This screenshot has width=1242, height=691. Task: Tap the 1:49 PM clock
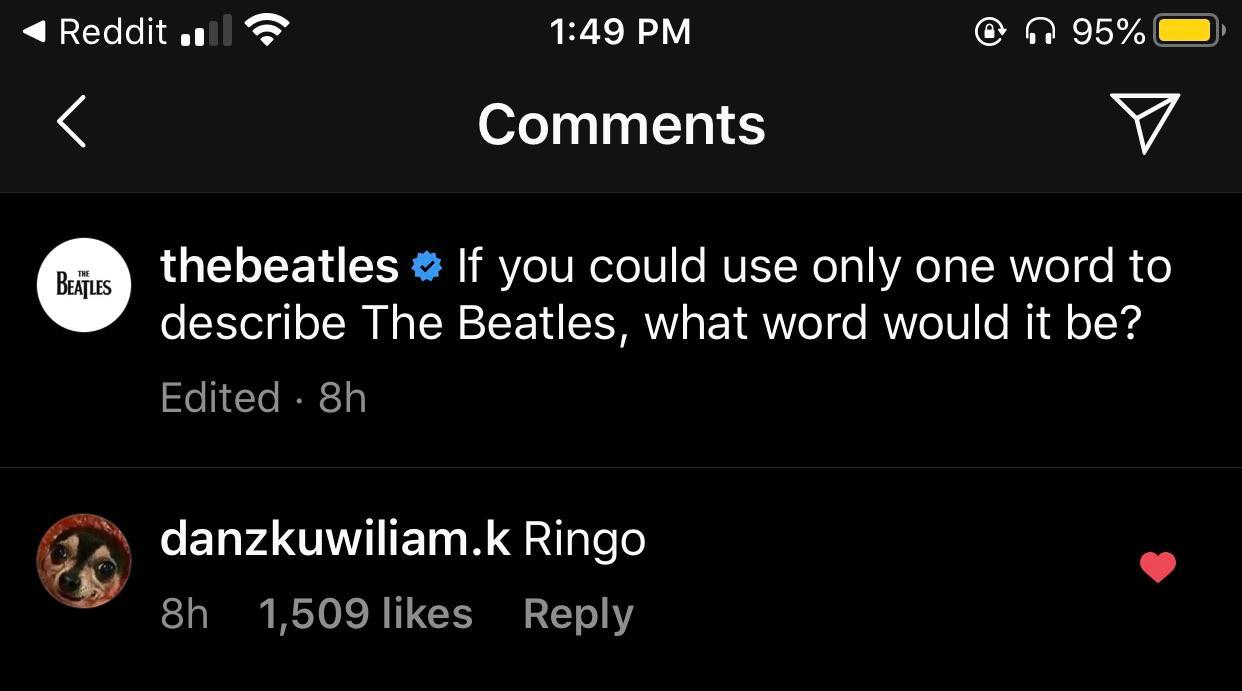(x=620, y=32)
